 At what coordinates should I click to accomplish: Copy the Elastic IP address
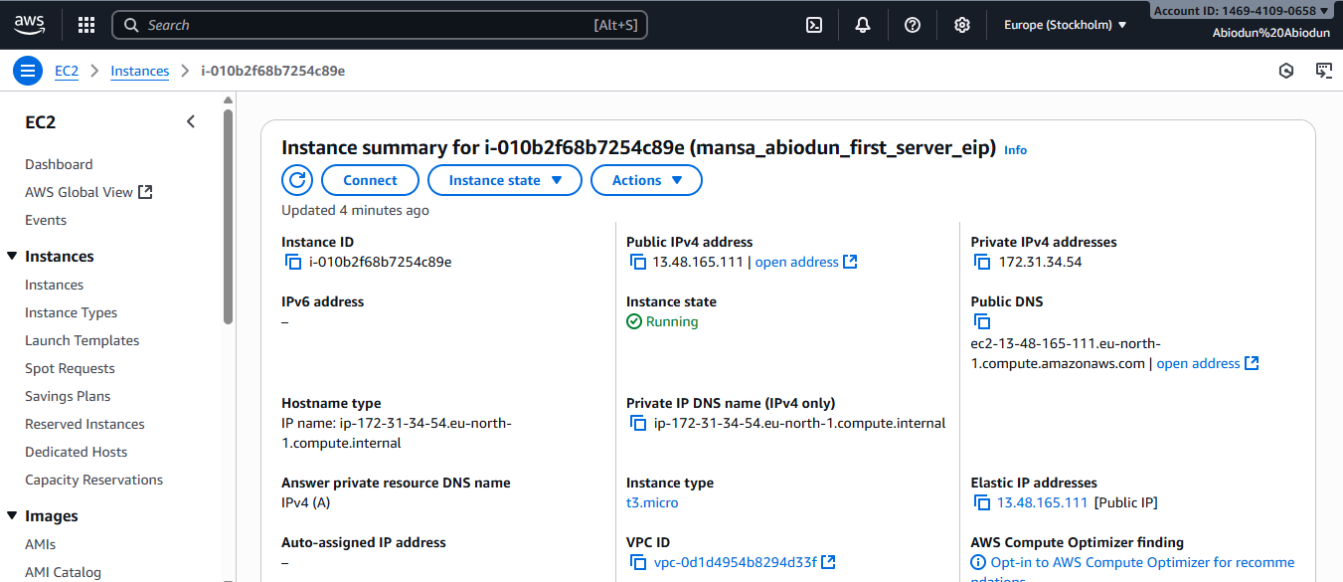pyautogui.click(x=982, y=503)
